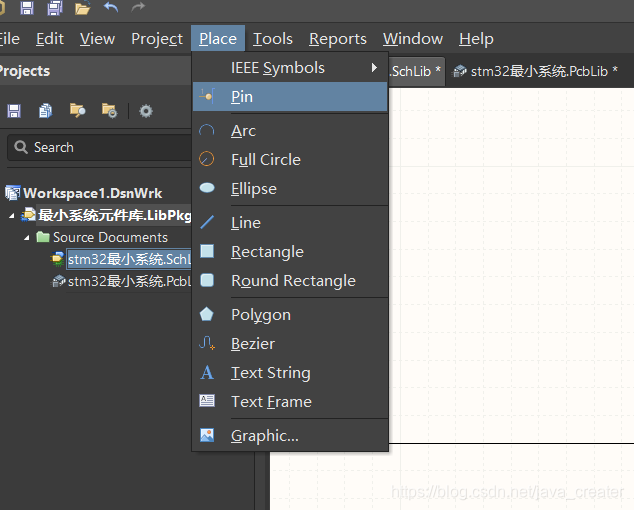This screenshot has height=510, width=634.
Task: Open the Help menu
Action: (x=476, y=39)
